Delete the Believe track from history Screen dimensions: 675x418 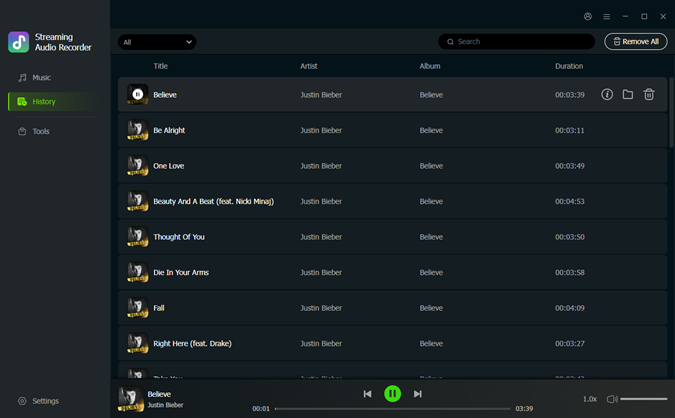tap(649, 94)
